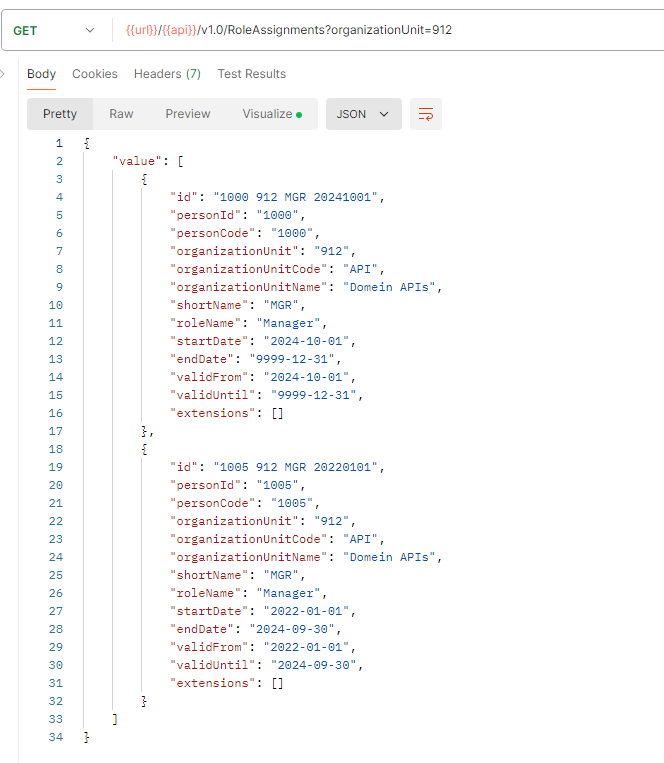Click the {{url}} variable in the URL
This screenshot has width=664, height=763.
tap(142, 30)
